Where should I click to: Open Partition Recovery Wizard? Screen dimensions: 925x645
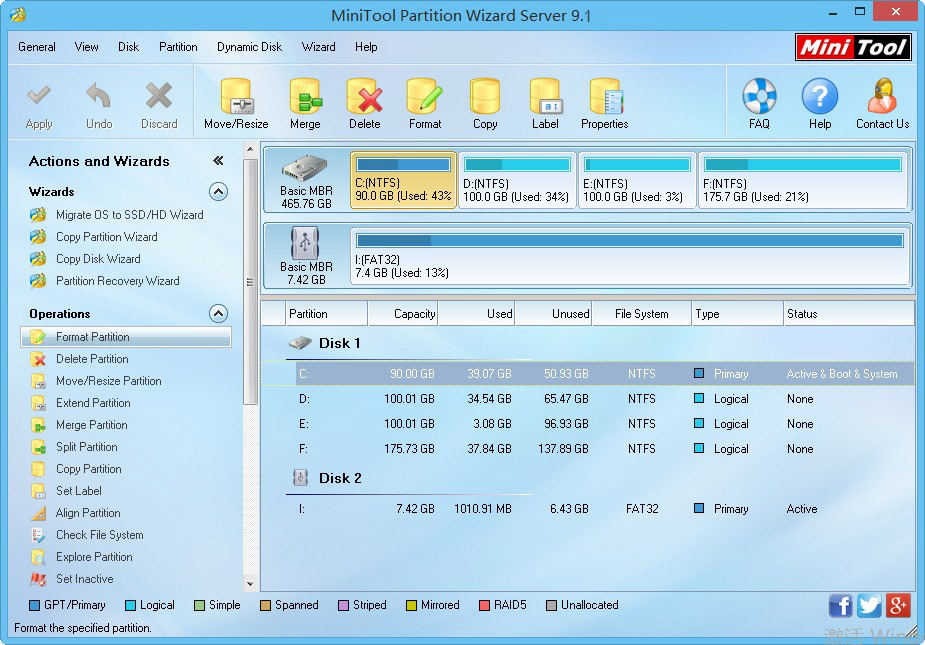point(117,281)
